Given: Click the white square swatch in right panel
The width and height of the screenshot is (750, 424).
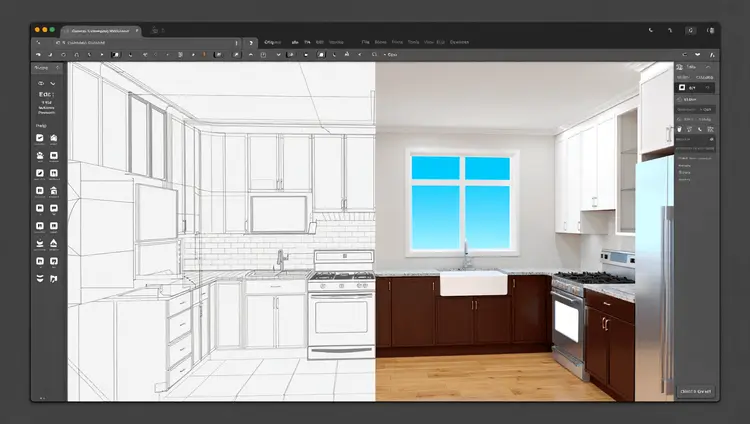Looking at the screenshot, I should [x=683, y=88].
